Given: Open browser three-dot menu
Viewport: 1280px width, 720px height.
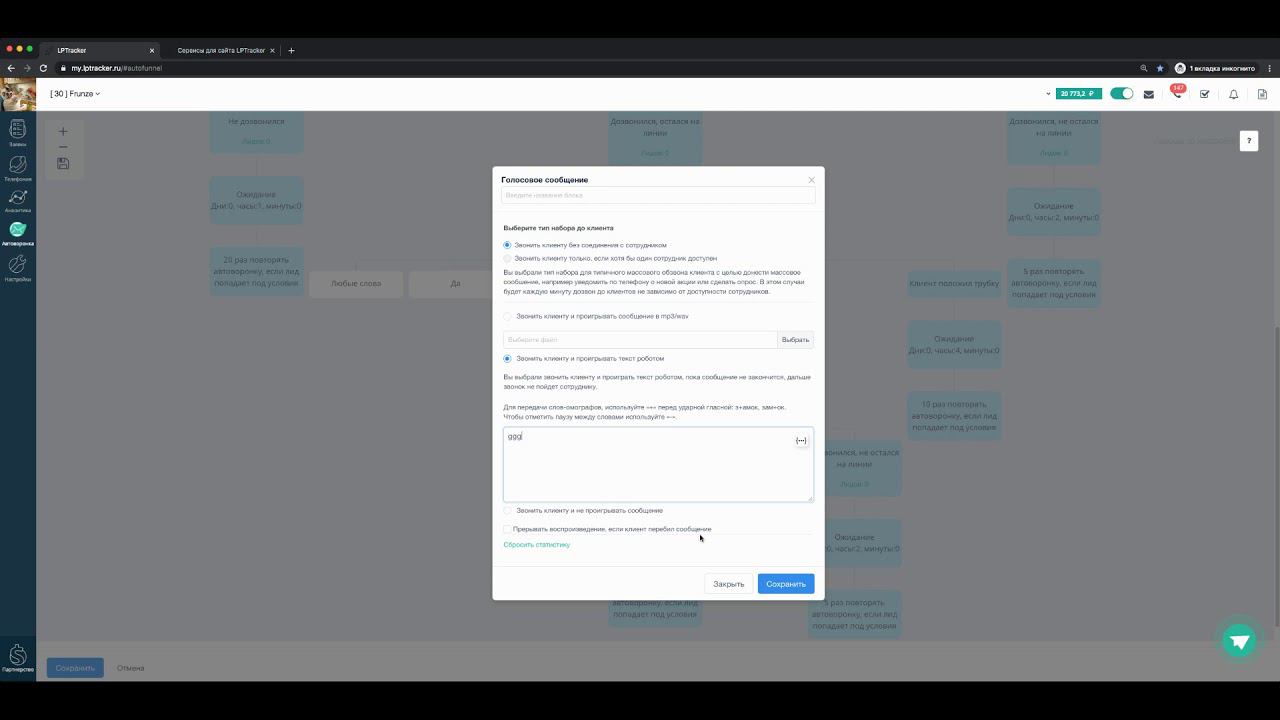Looking at the screenshot, I should pyautogui.click(x=1270, y=68).
